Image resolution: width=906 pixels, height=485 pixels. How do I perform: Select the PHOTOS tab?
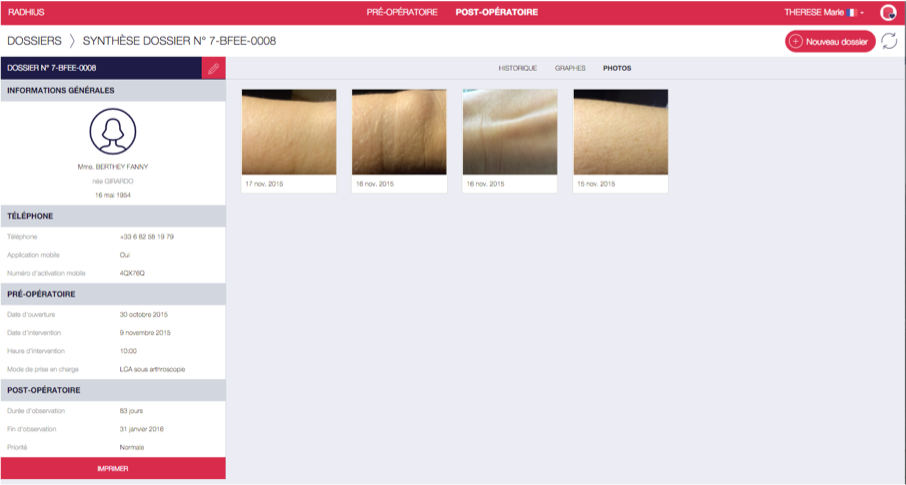pos(617,68)
